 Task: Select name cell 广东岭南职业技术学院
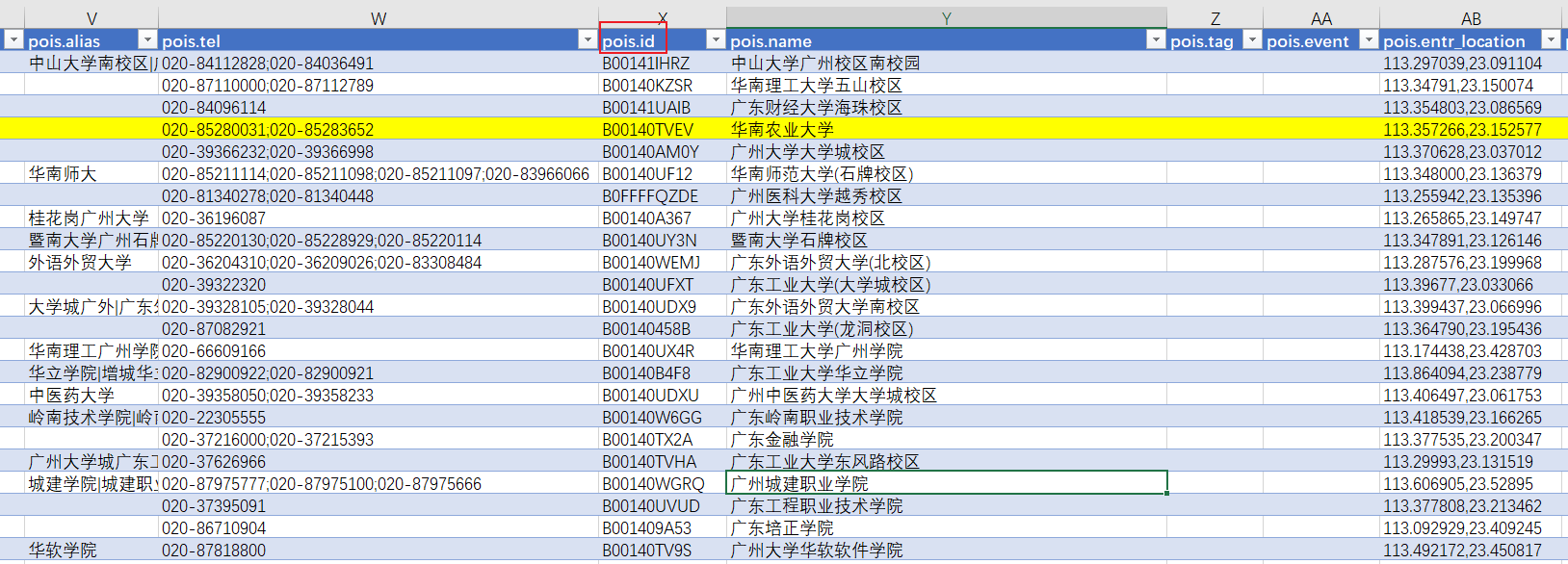[x=947, y=417]
